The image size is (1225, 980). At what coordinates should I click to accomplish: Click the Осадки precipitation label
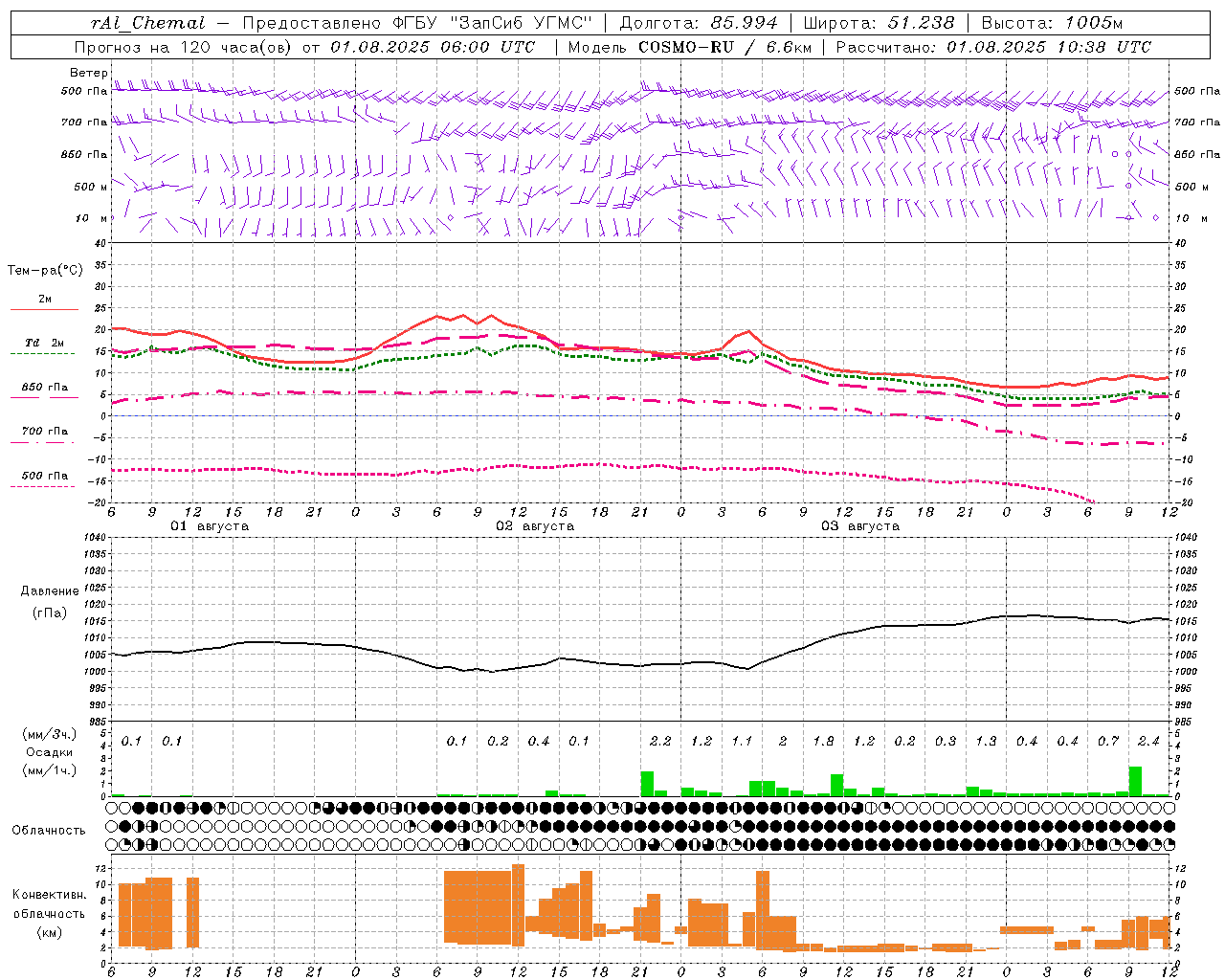point(50,752)
